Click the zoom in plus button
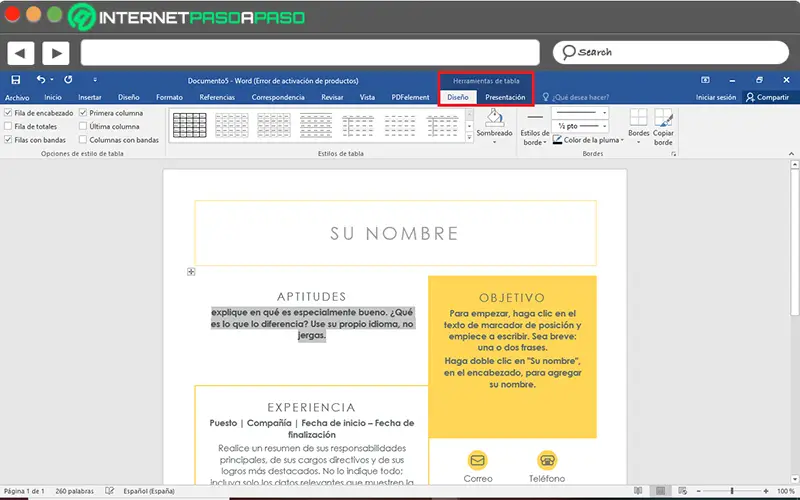The width and height of the screenshot is (800, 500). pyautogui.click(x=766, y=491)
